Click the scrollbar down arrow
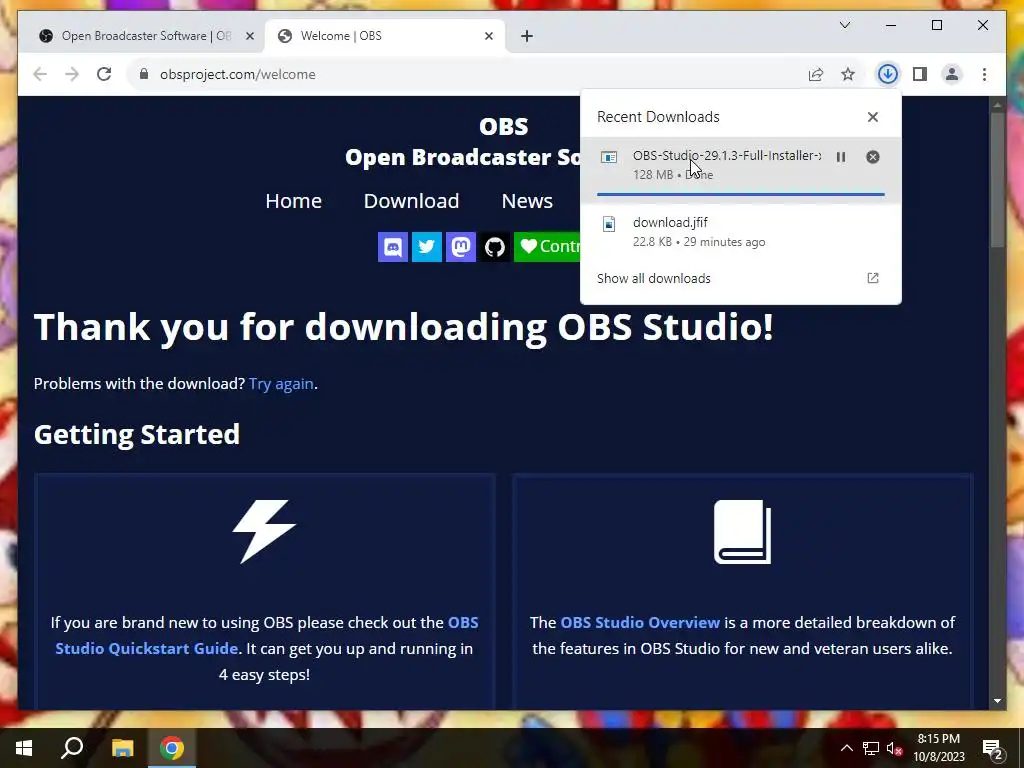This screenshot has height=768, width=1024. (997, 701)
